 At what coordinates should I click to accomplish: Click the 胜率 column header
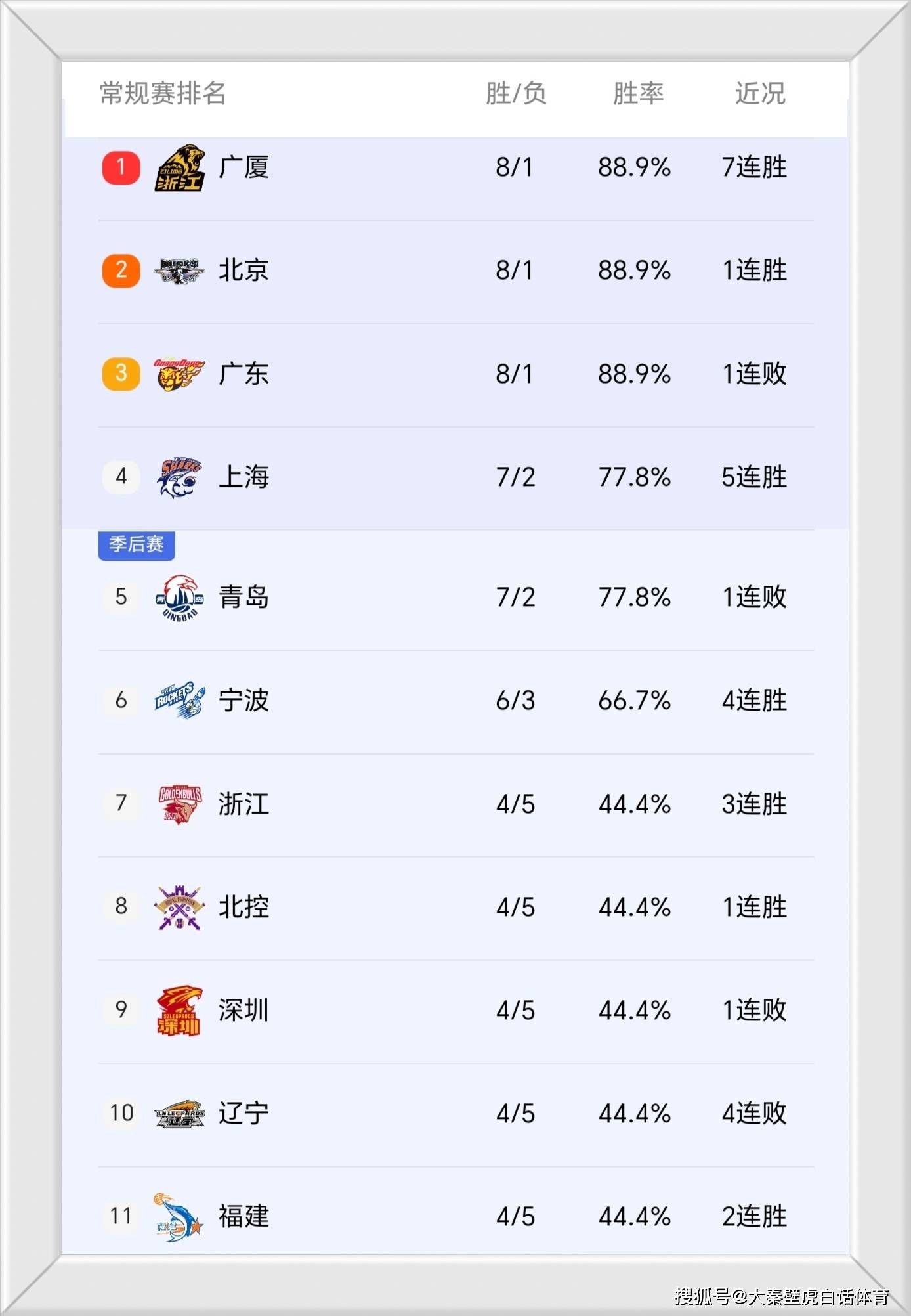pos(638,93)
